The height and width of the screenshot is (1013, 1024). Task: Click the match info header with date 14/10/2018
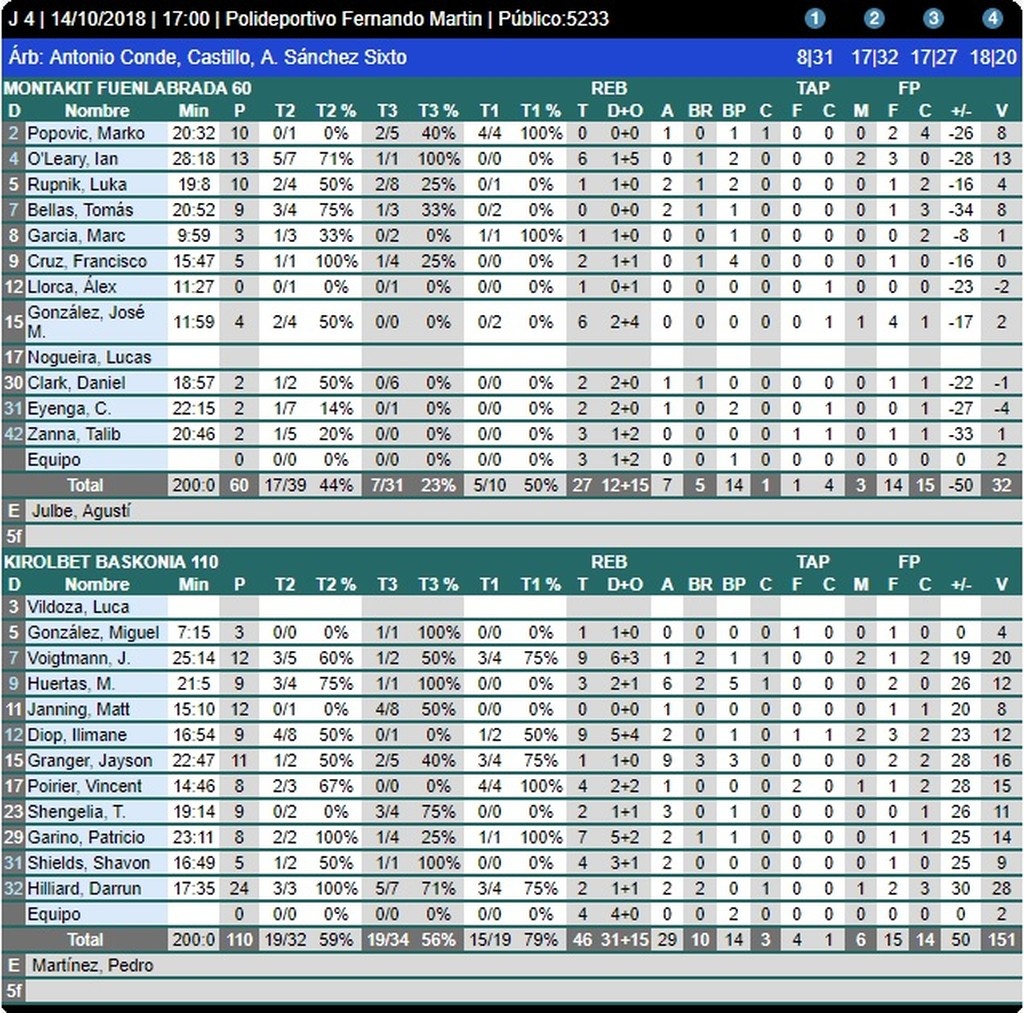pyautogui.click(x=309, y=18)
